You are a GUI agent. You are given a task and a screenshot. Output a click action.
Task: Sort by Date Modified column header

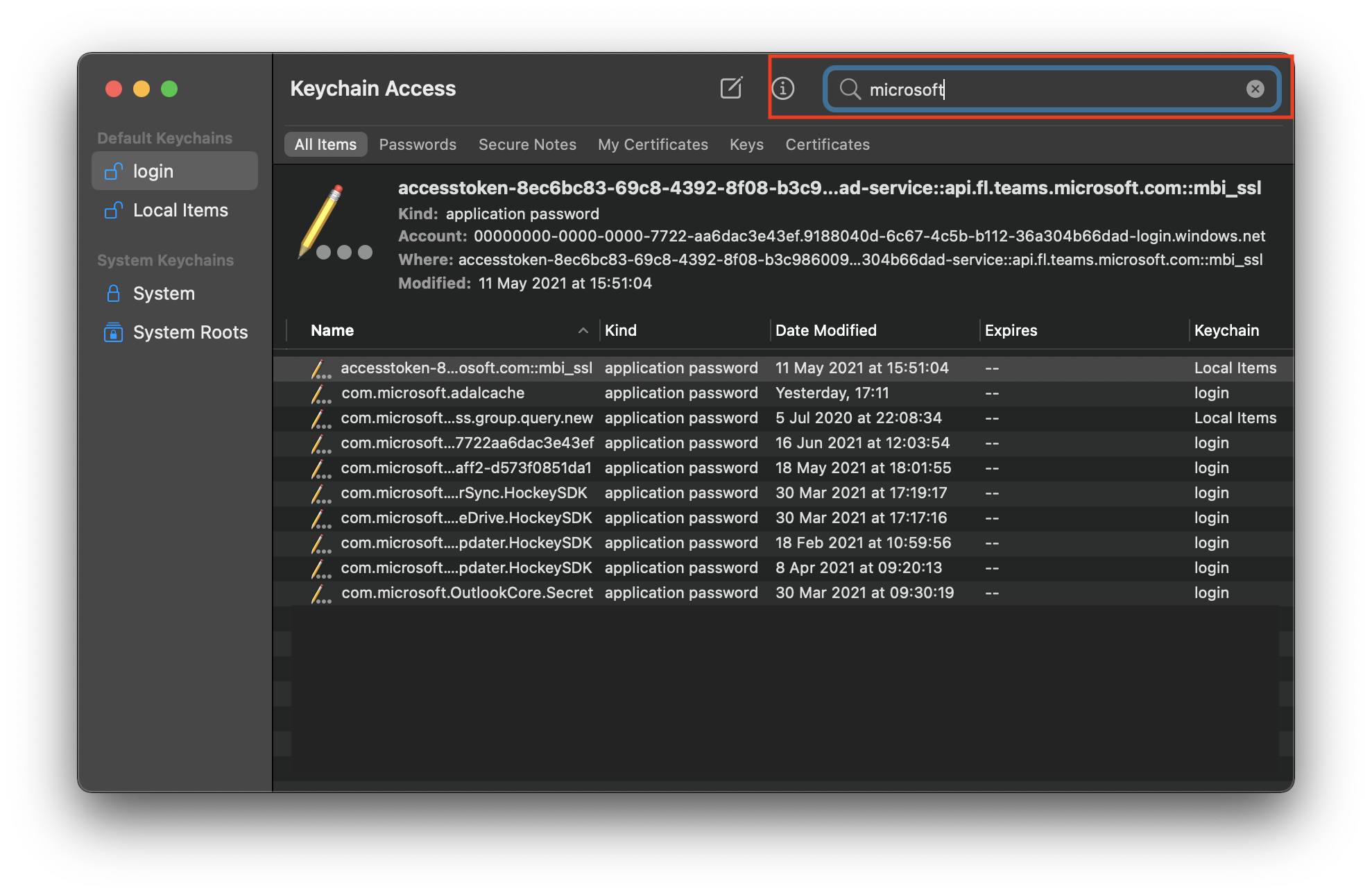(x=826, y=330)
